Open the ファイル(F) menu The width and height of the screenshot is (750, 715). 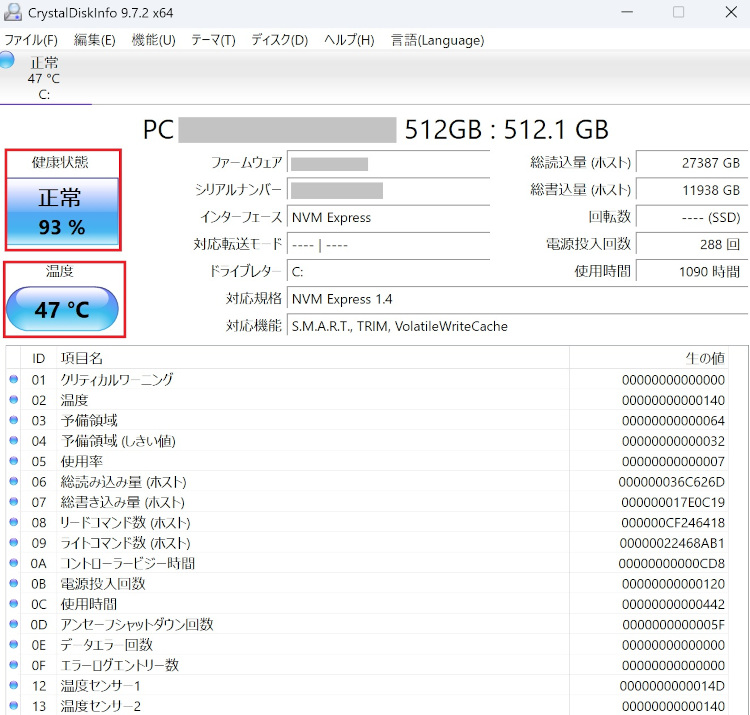click(x=31, y=40)
